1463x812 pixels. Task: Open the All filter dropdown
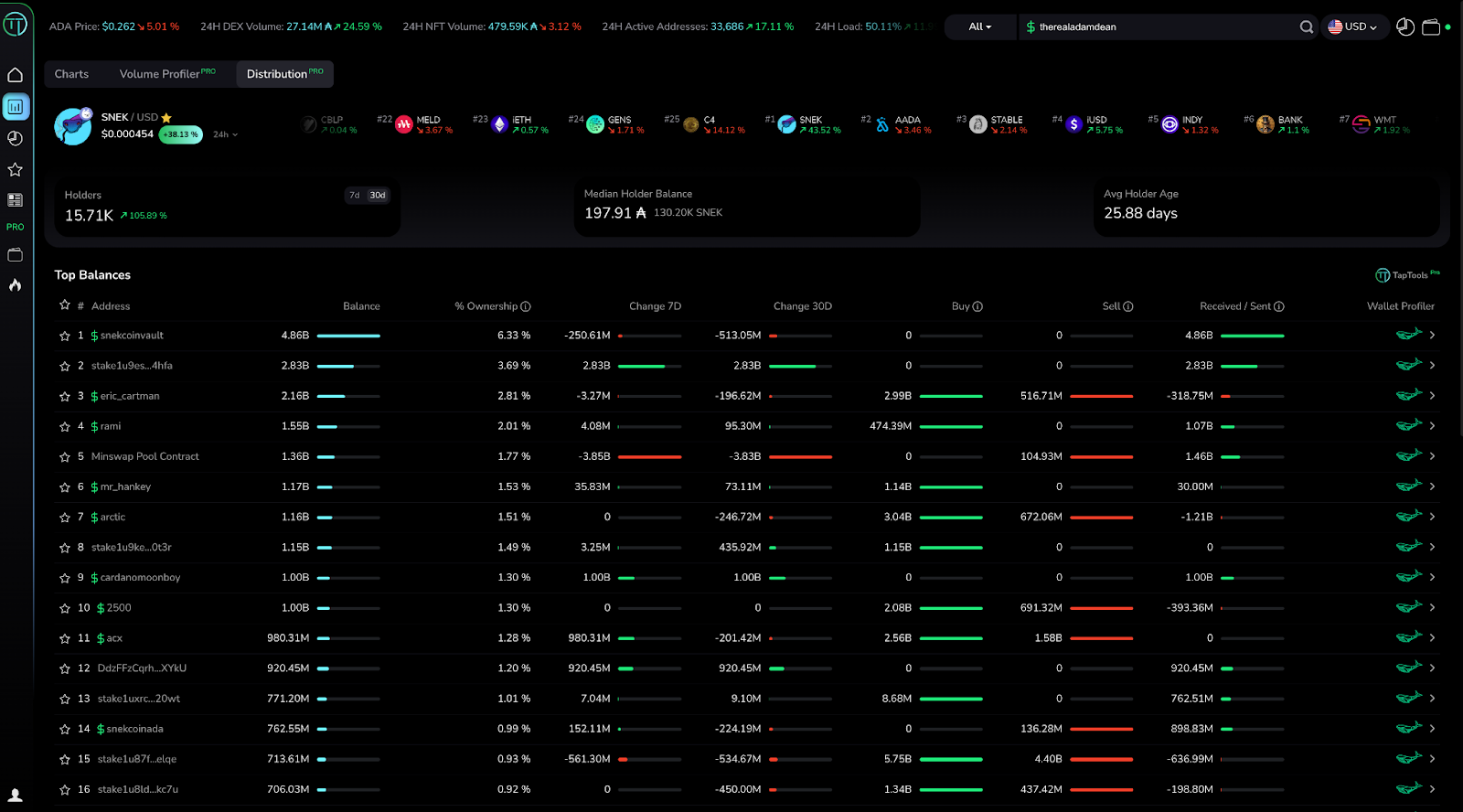click(x=980, y=27)
